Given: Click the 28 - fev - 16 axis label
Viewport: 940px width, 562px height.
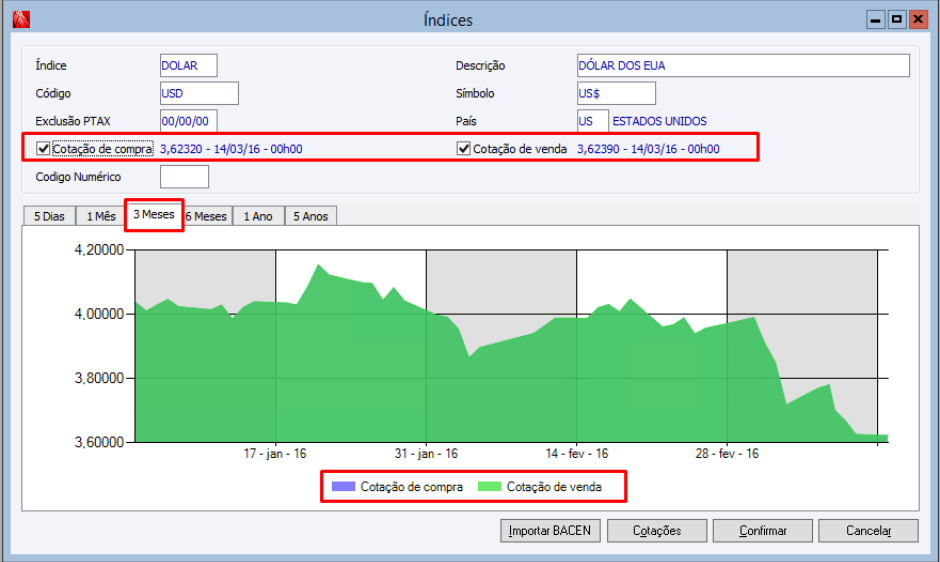Looking at the screenshot, I should click(x=727, y=453).
